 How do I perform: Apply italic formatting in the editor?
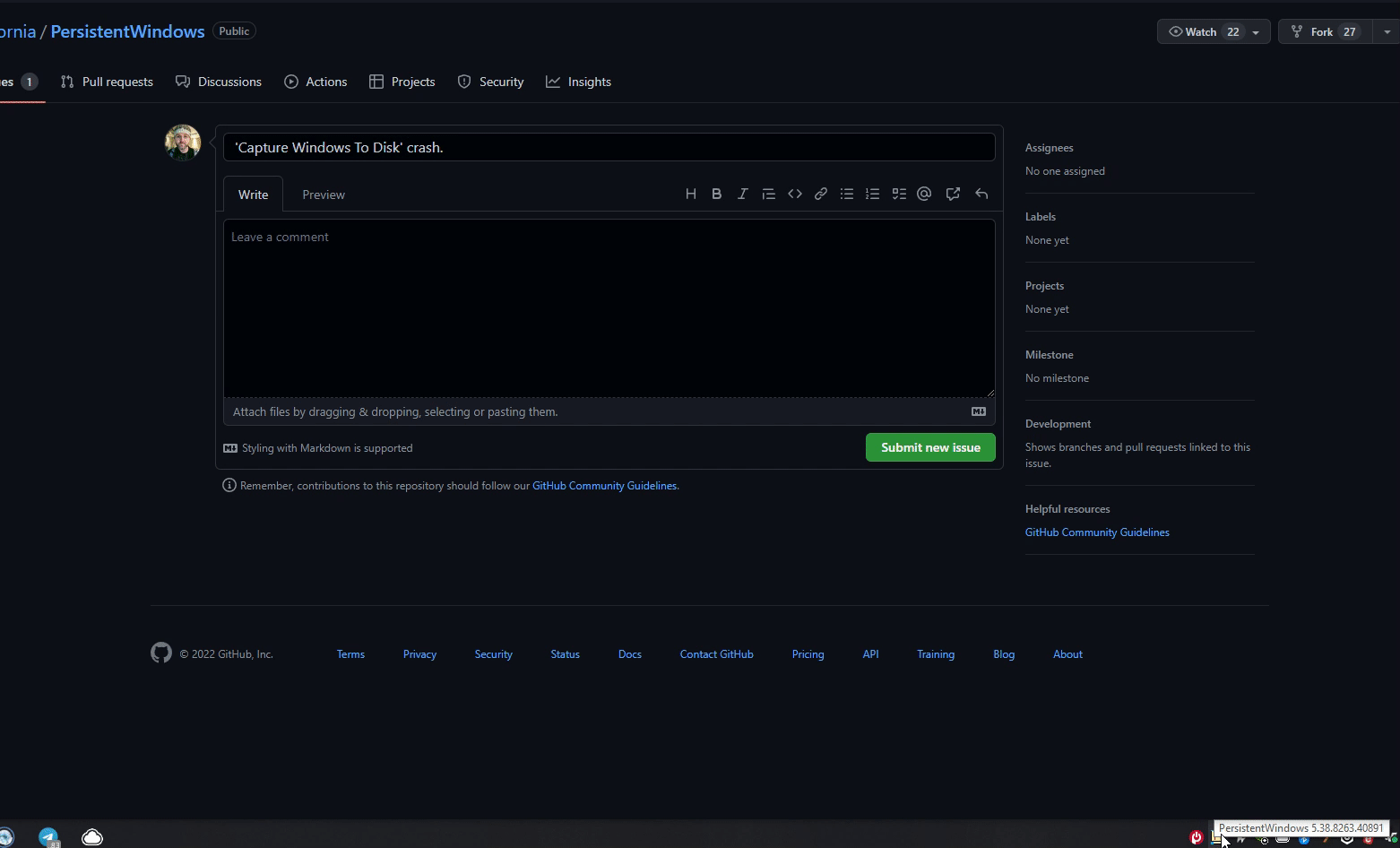tap(743, 194)
